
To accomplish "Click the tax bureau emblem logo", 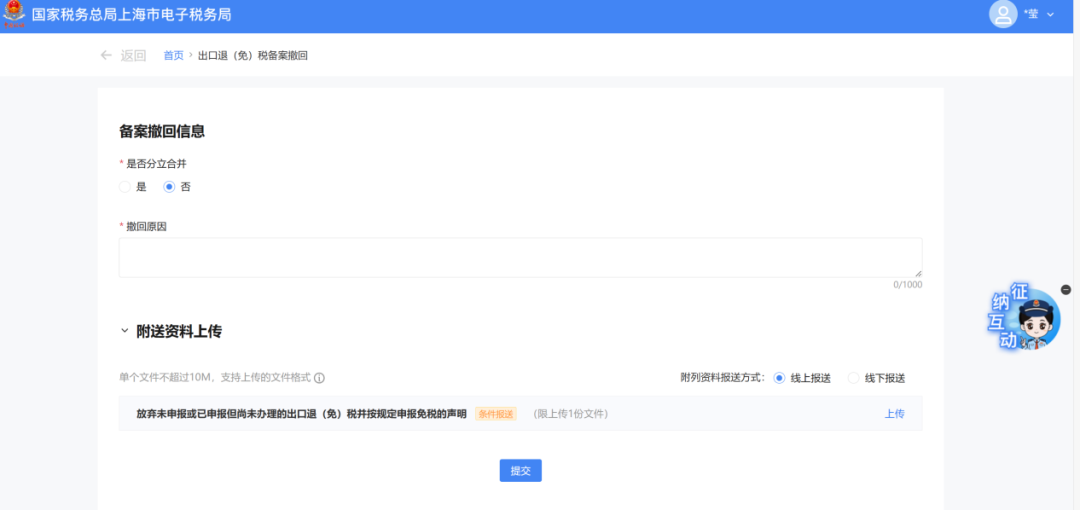I will [x=15, y=15].
